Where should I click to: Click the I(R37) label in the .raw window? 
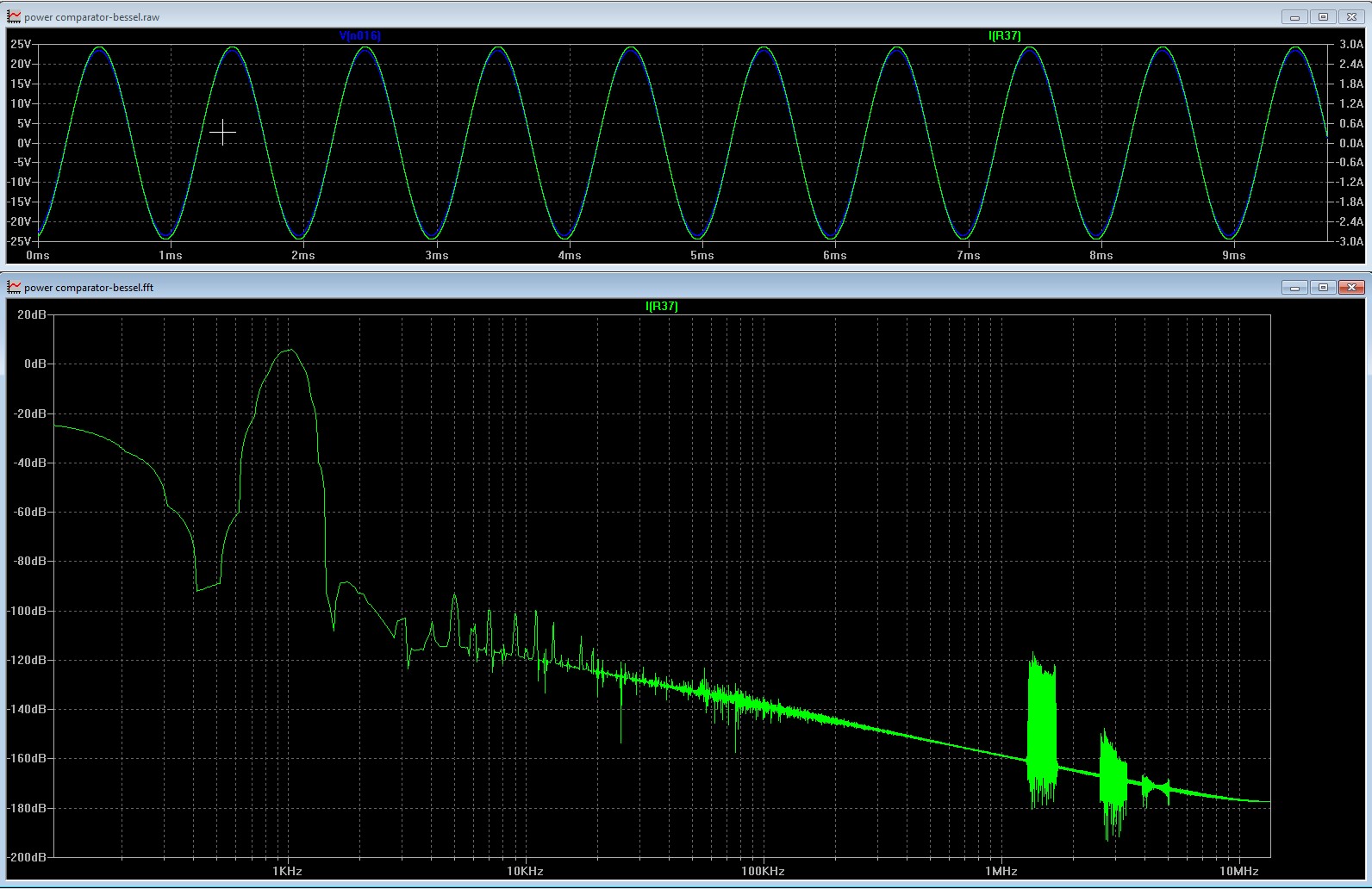click(x=1004, y=35)
